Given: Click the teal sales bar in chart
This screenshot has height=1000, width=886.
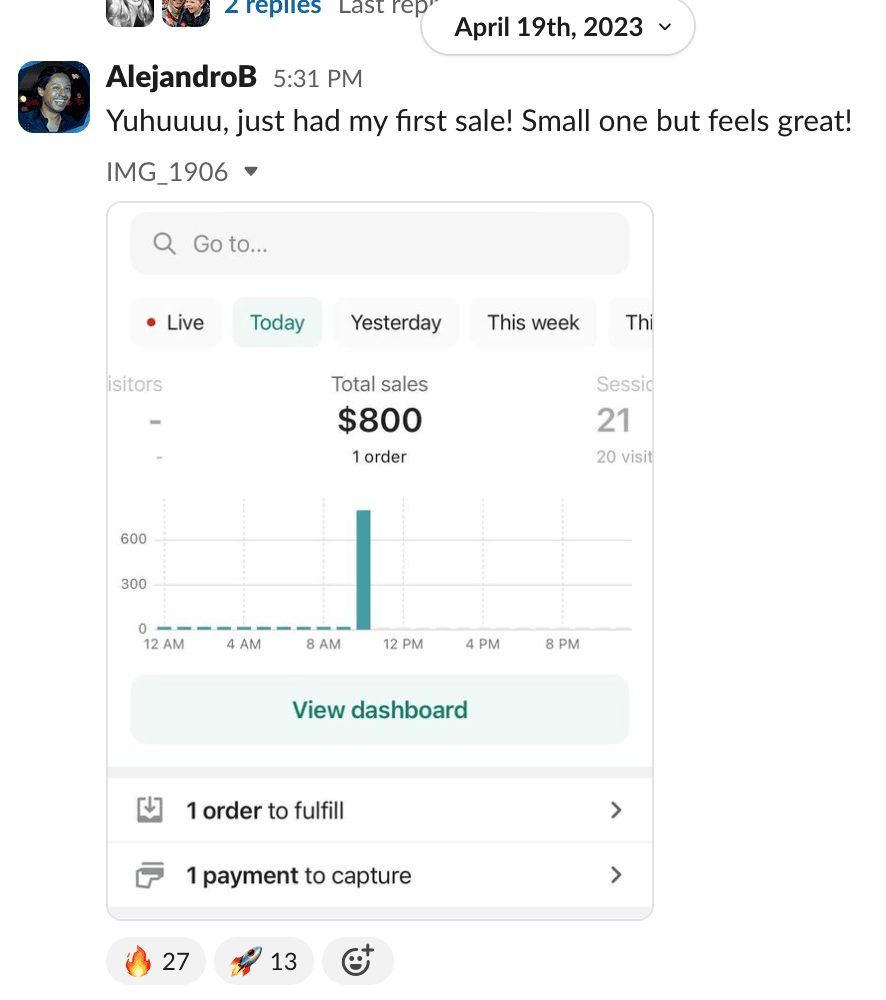Looking at the screenshot, I should point(363,570).
